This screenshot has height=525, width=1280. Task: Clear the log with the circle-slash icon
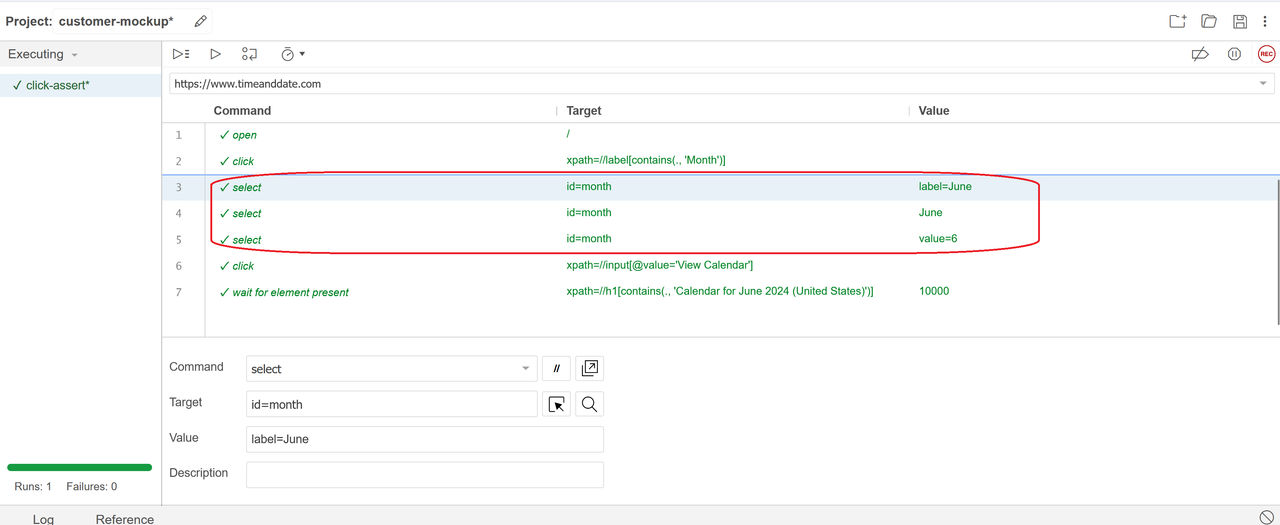pyautogui.click(x=1267, y=517)
